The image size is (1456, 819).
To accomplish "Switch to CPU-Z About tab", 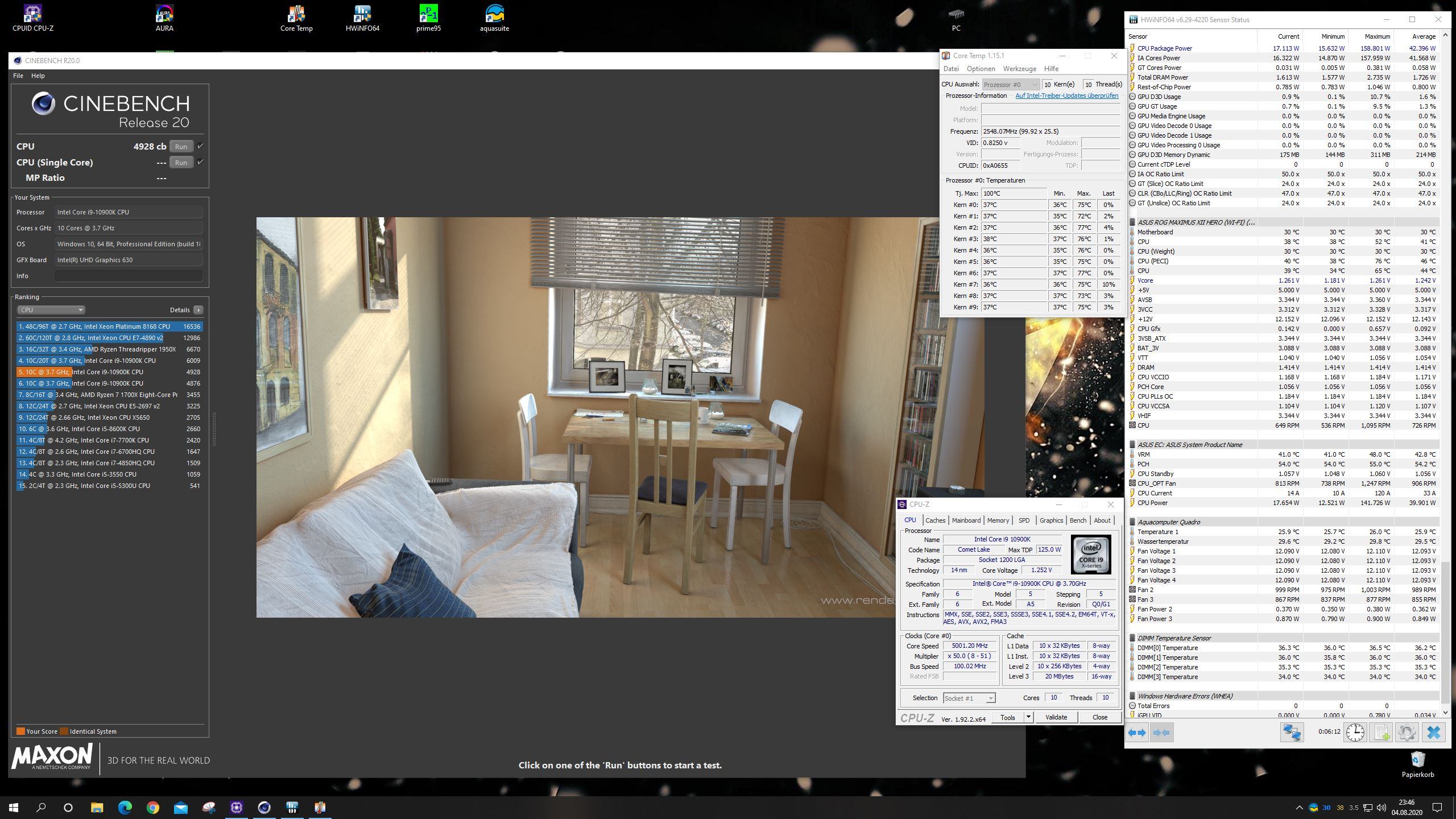I will (1102, 520).
